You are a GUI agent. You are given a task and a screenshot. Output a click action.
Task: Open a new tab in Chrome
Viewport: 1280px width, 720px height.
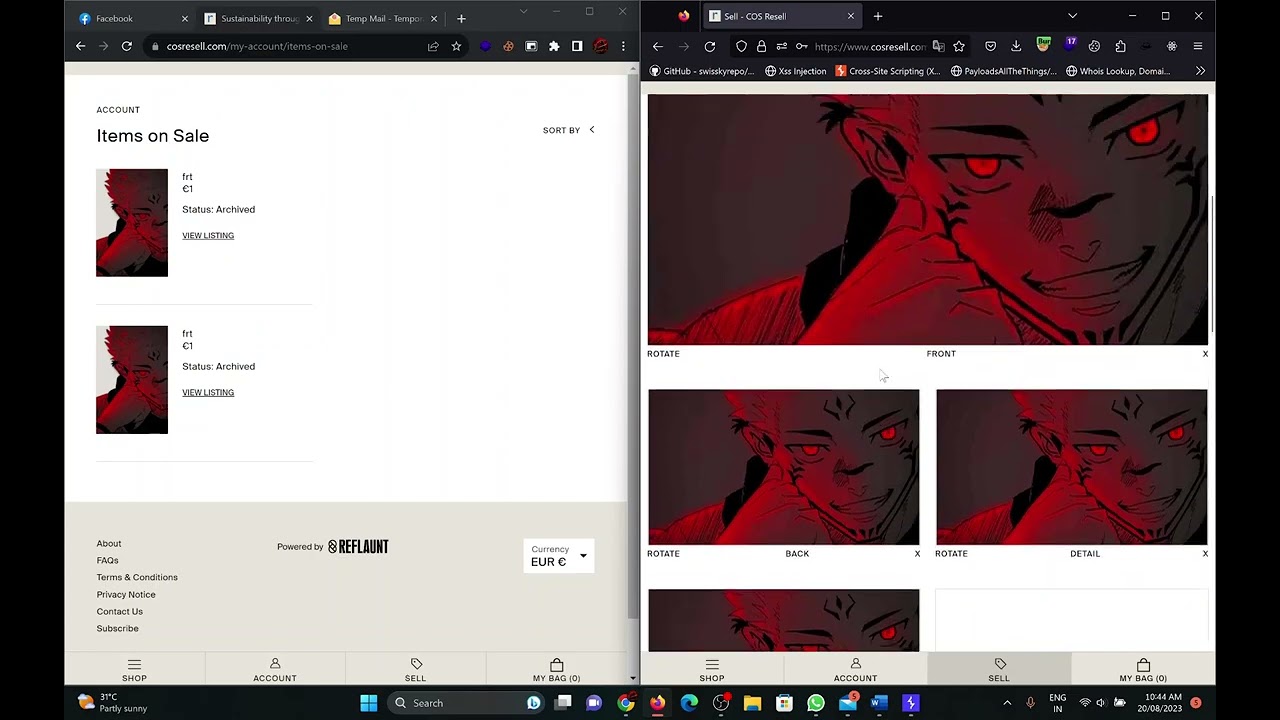point(461,18)
